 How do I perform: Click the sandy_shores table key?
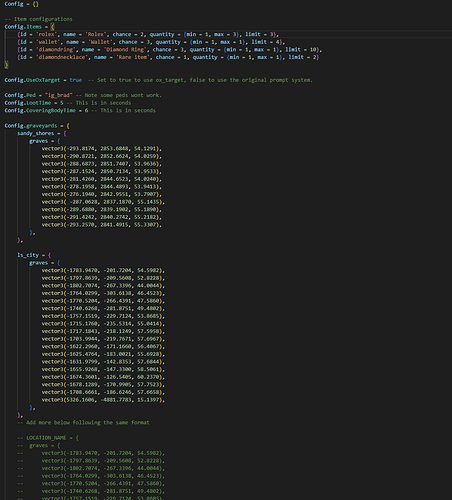point(36,133)
